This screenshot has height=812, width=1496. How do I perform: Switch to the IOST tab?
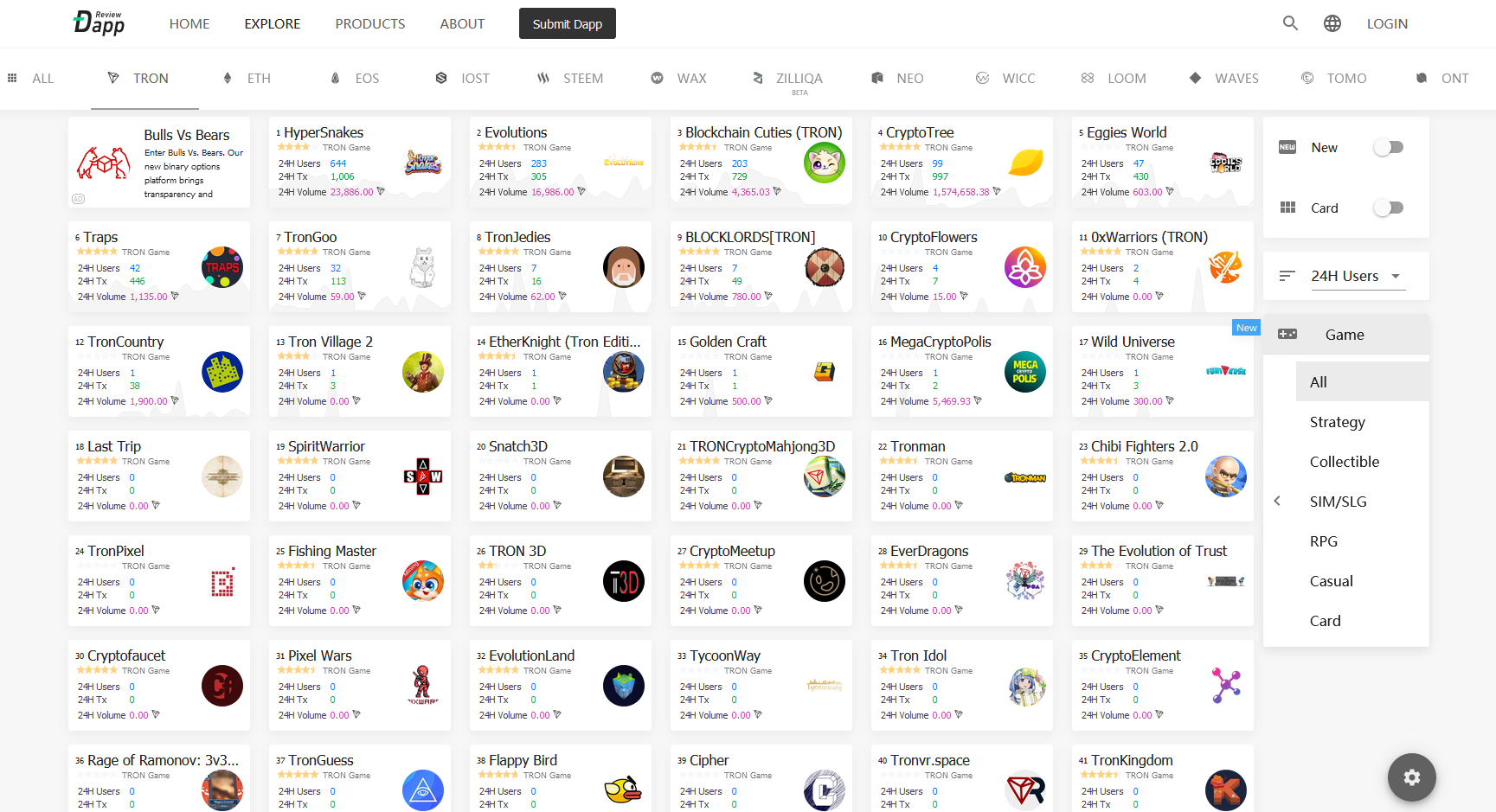tap(463, 79)
